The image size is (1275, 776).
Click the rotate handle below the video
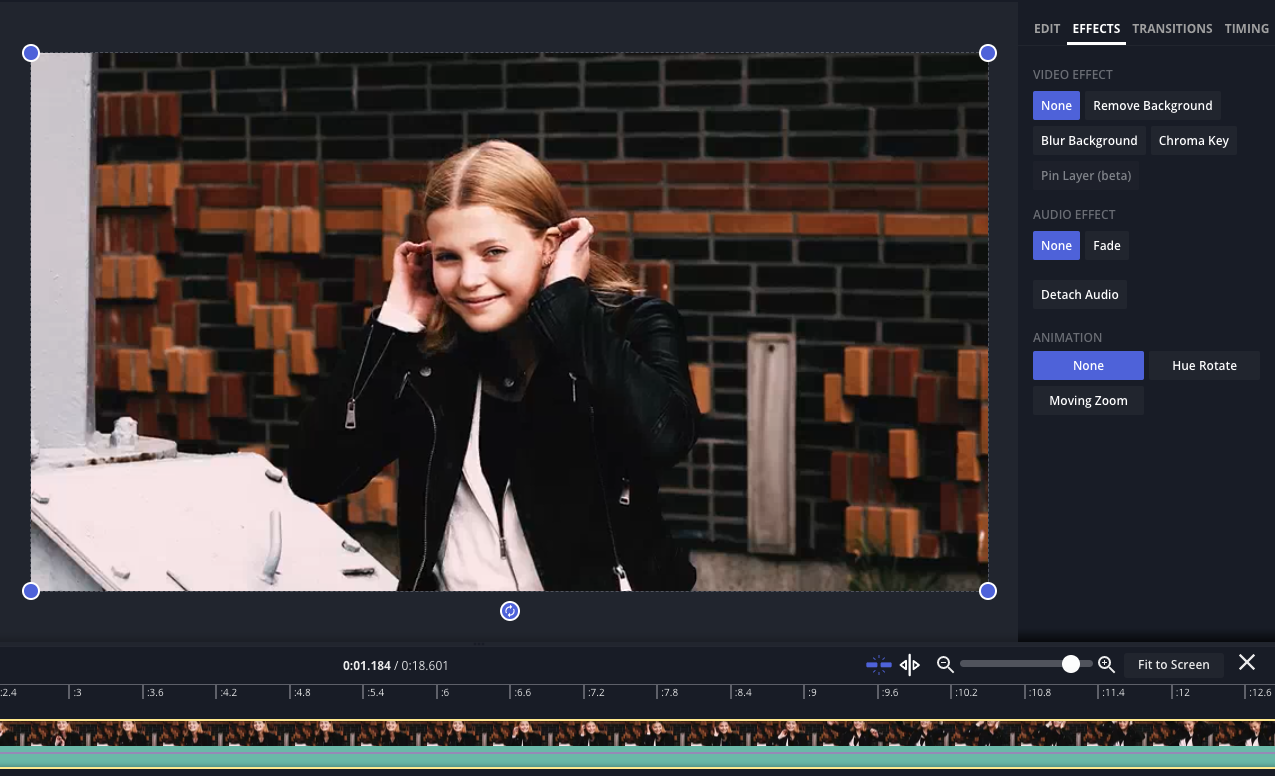coord(510,611)
